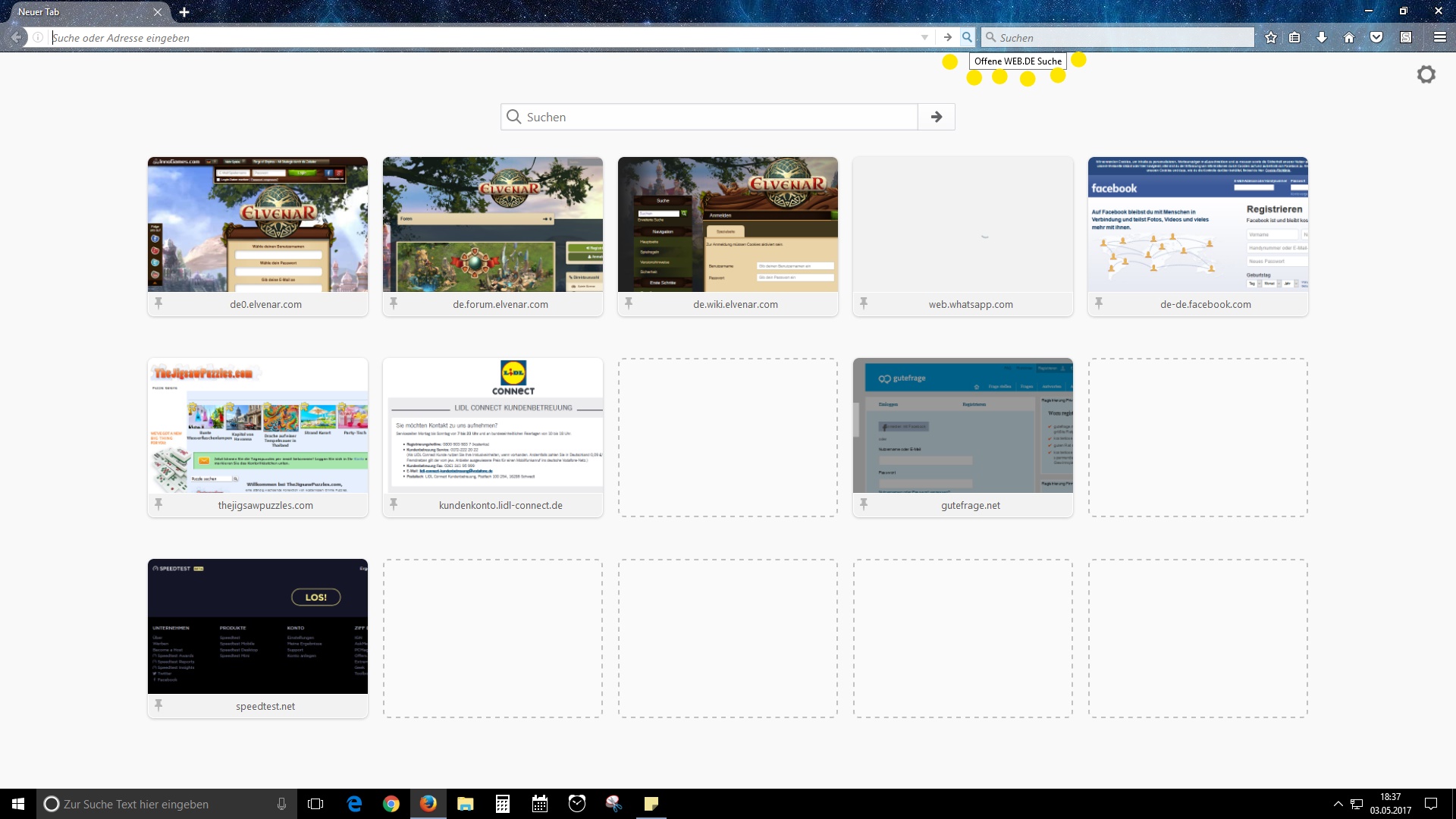Unpin the speedtest.net tile

tap(159, 705)
